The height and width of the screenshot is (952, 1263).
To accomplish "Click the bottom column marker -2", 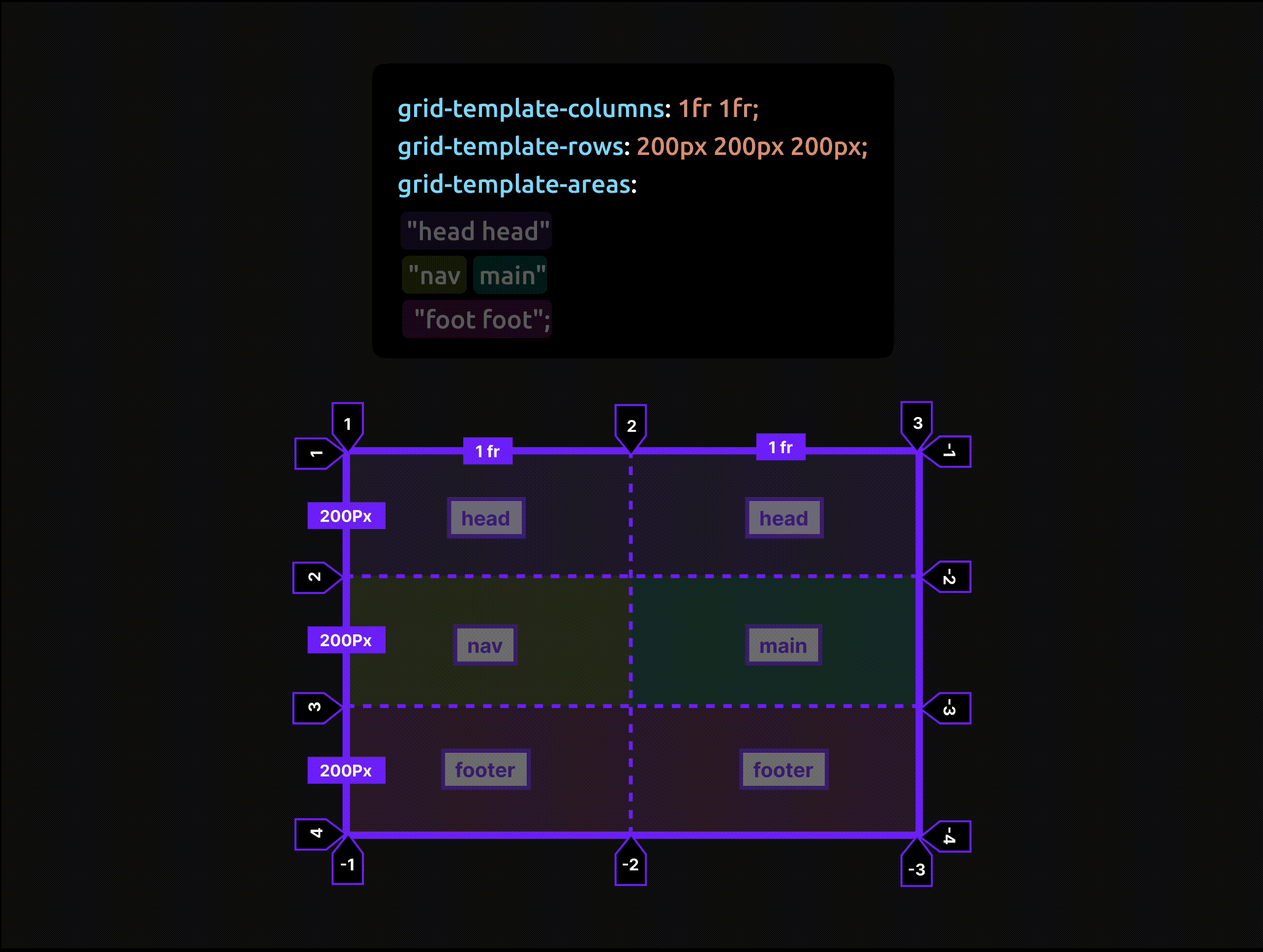I will (x=631, y=864).
